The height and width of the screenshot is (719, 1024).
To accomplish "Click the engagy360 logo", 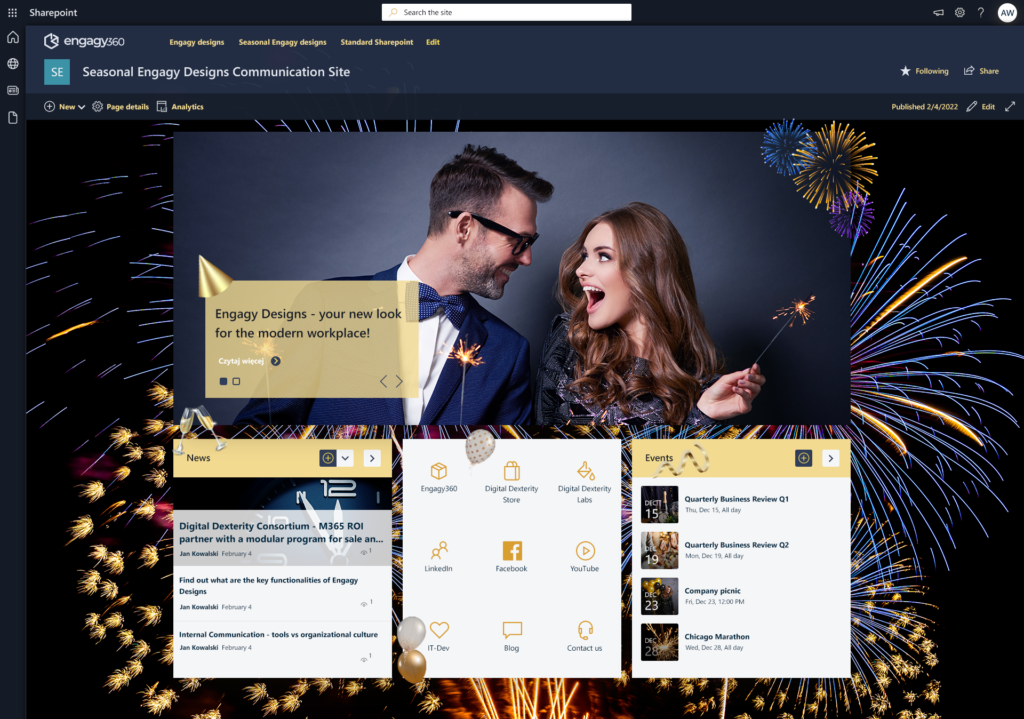I will click(x=84, y=41).
